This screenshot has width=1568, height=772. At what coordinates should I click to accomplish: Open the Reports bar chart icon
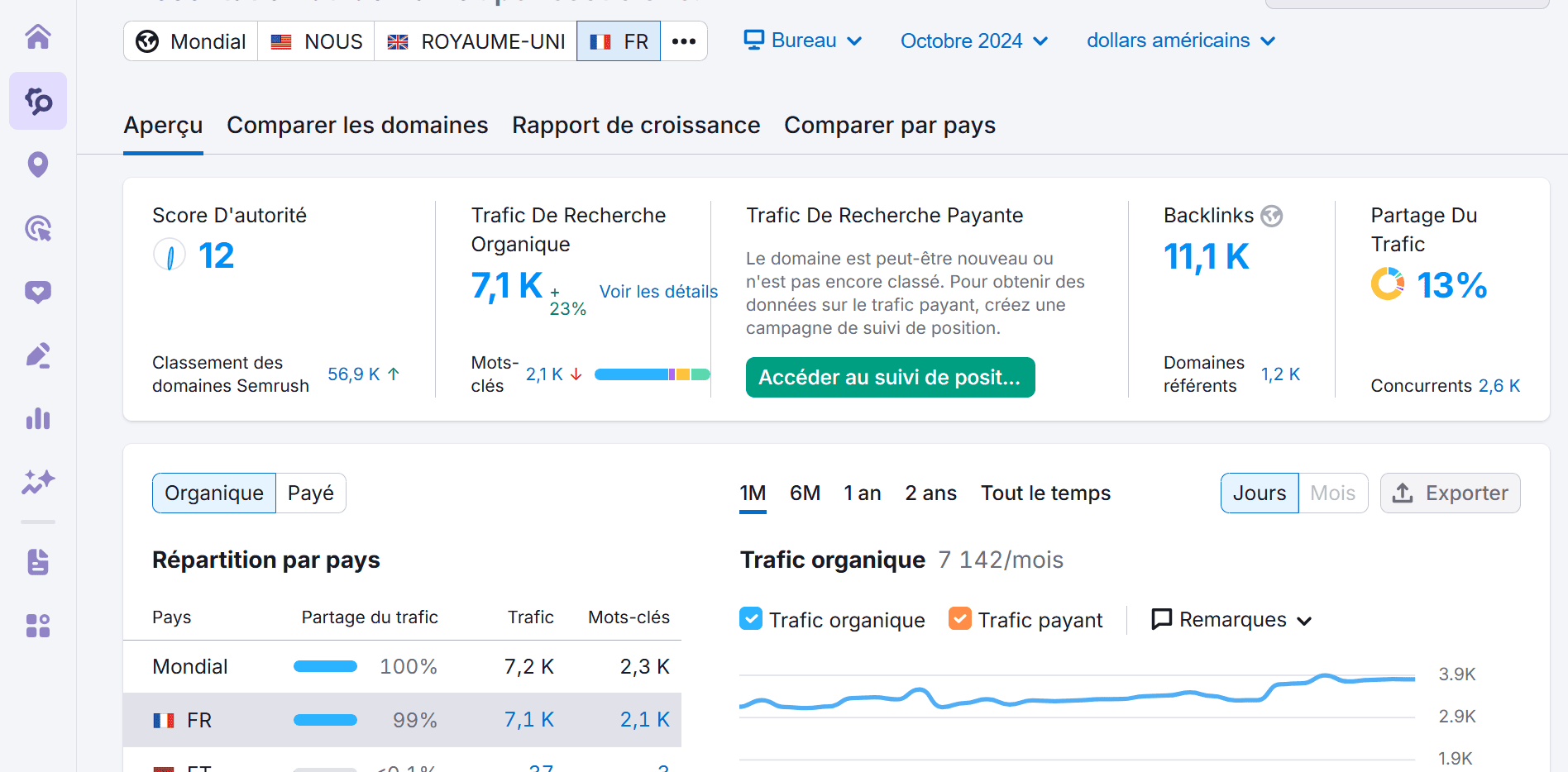(38, 419)
